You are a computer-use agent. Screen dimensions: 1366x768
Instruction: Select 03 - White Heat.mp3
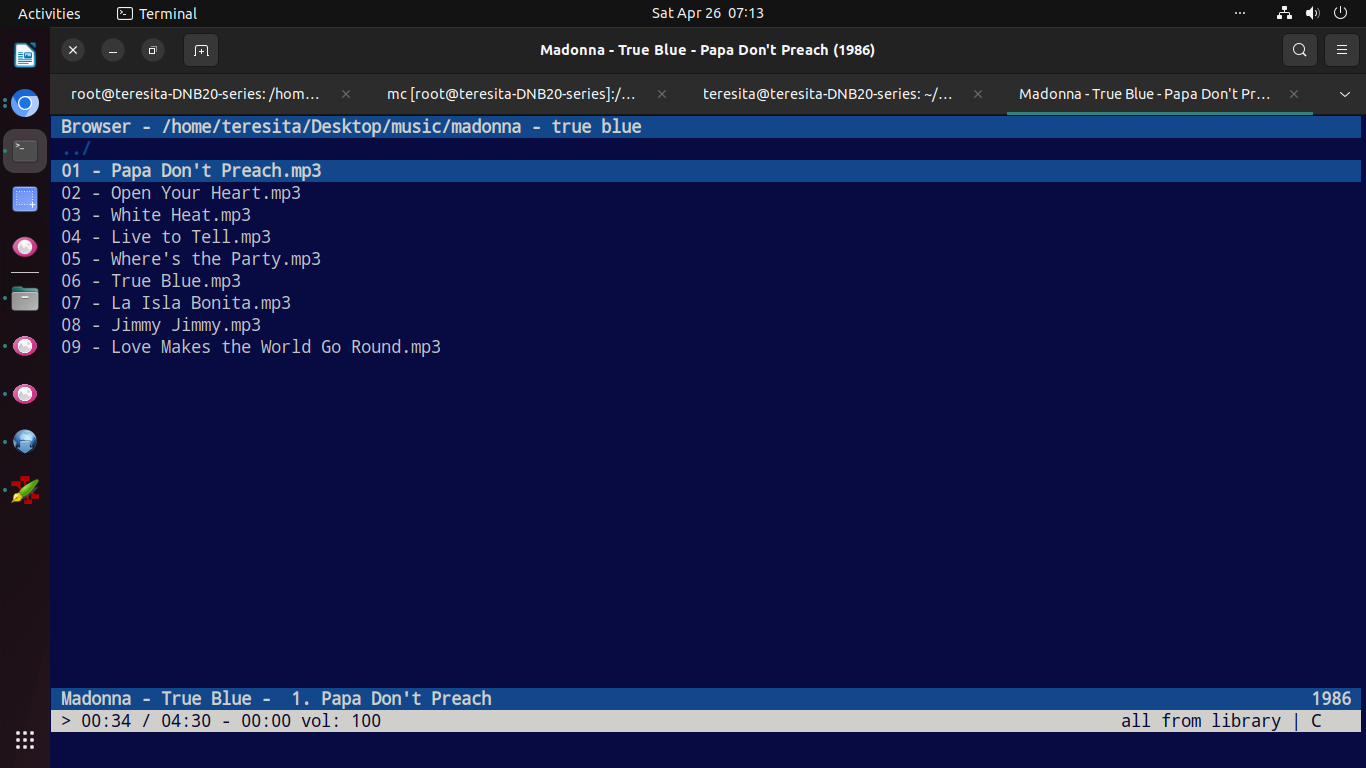tap(156, 215)
